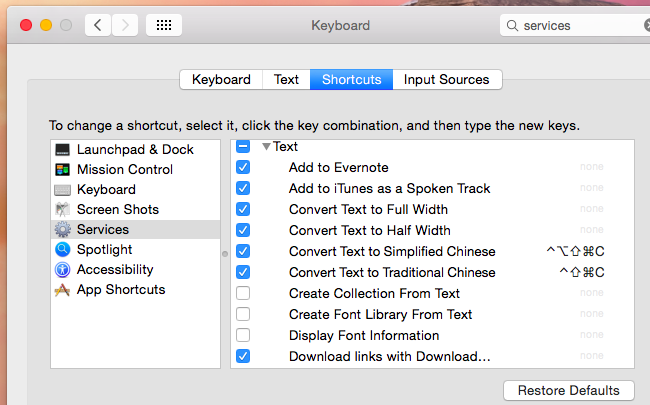Uncheck Convert Text to Traditional Chinese
The height and width of the screenshot is (405, 650).
pyautogui.click(x=243, y=272)
